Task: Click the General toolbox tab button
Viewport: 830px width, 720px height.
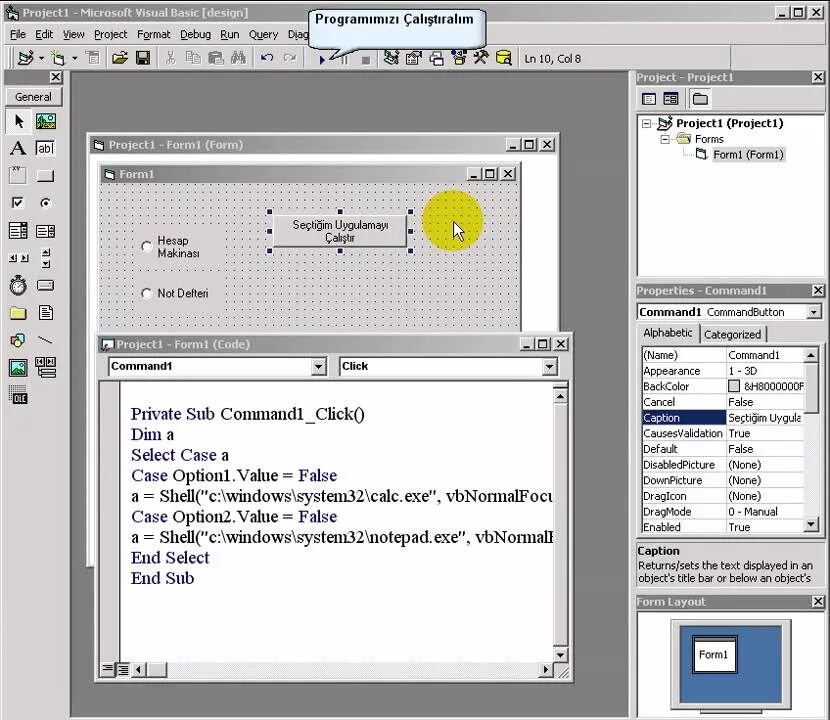Action: click(x=33, y=97)
